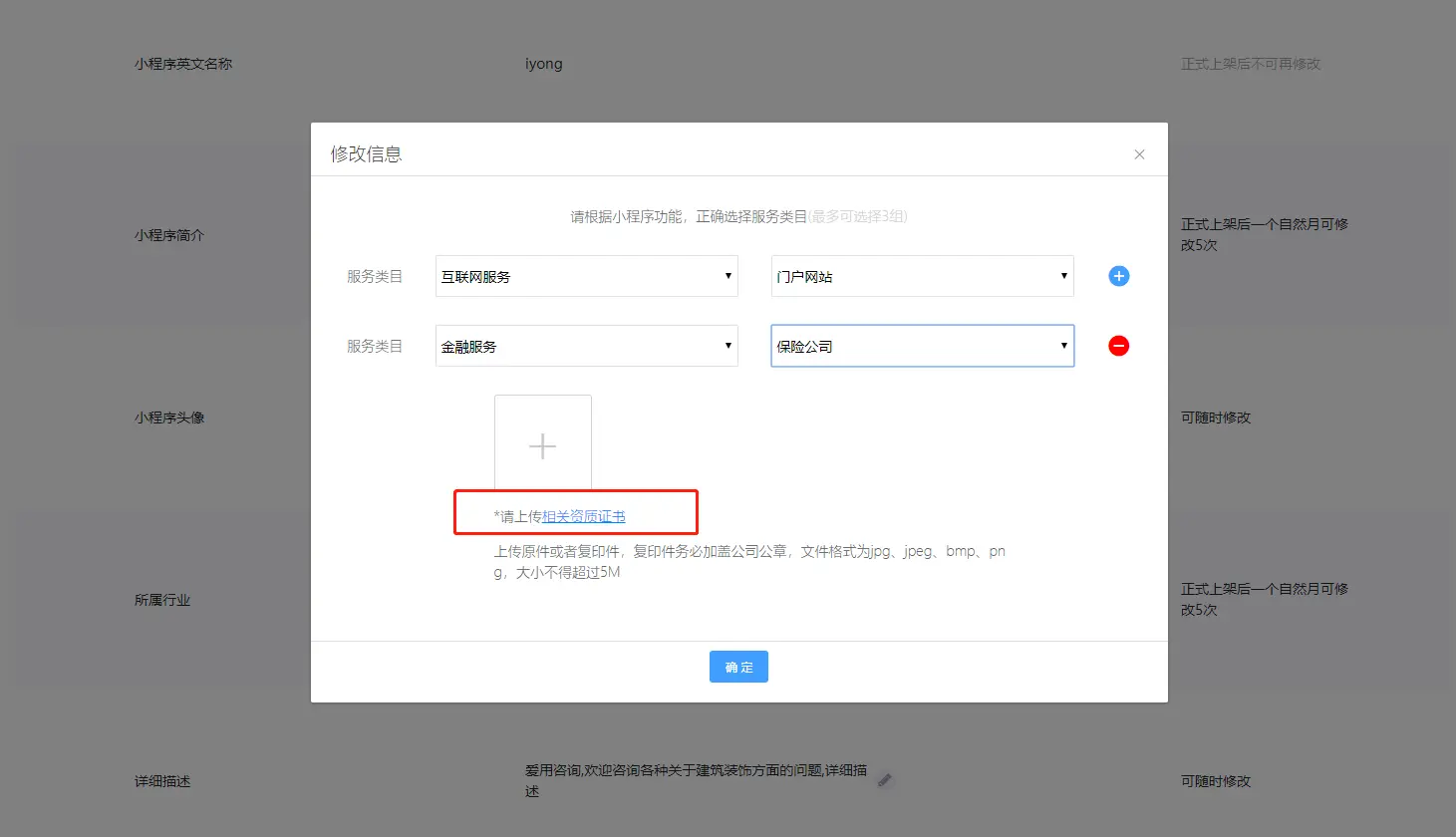Click the plus upload box for the certificate image

point(542,444)
